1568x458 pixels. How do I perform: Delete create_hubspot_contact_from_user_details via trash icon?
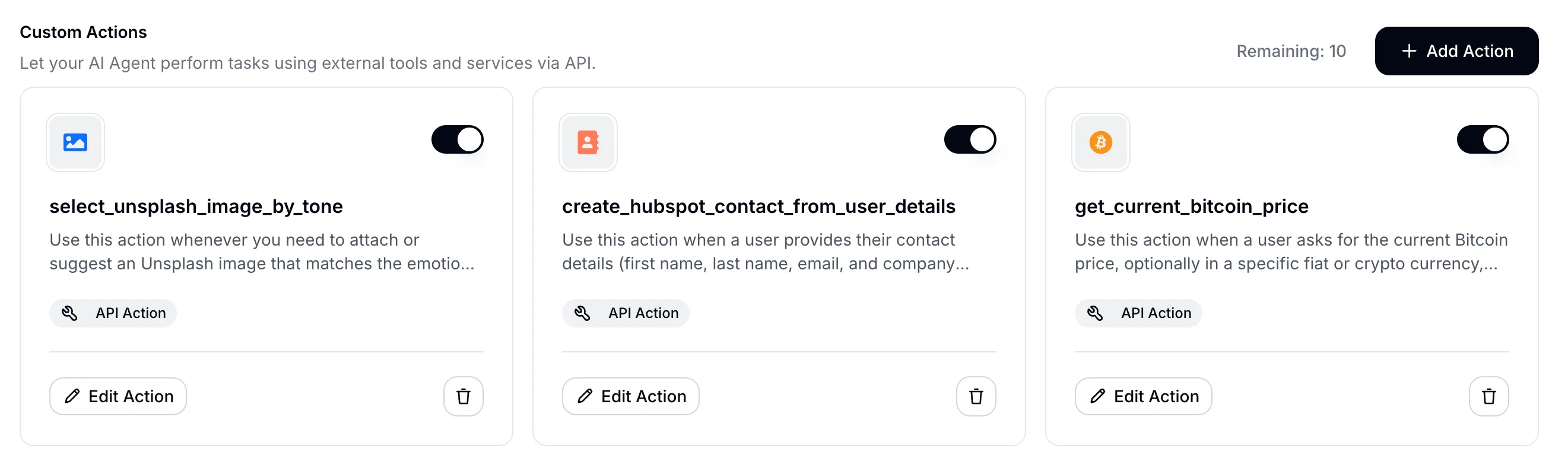(x=975, y=396)
